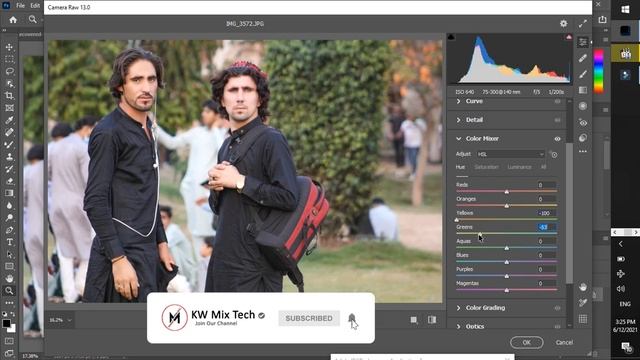Toggle the grid overlay icon
Image resolution: width=640 pixels, height=360 pixels.
[583, 319]
